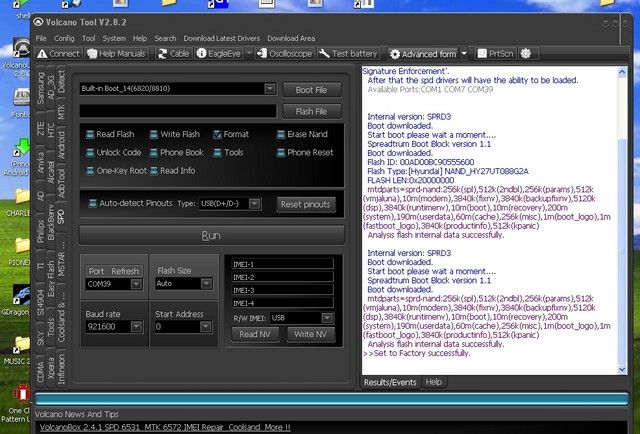Select the Read Flash option
Image resolution: width=640 pixels, height=434 pixels.
[90, 134]
